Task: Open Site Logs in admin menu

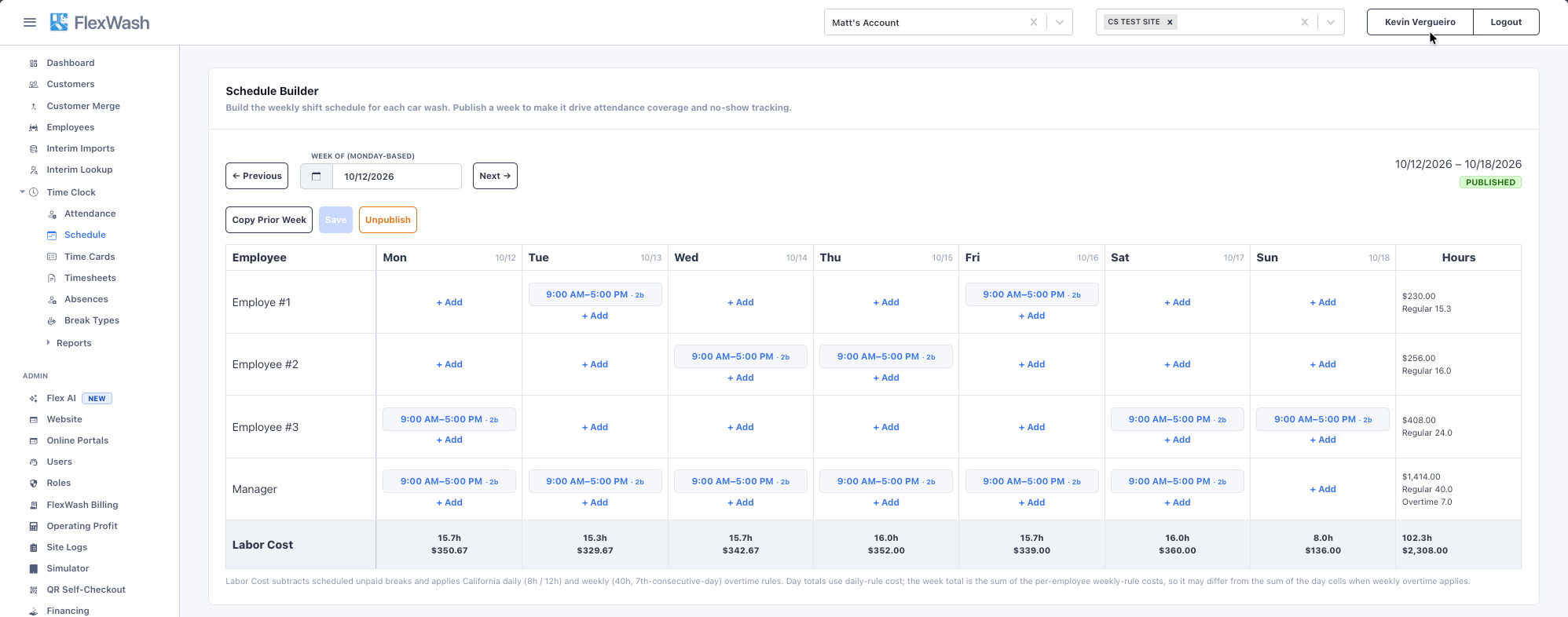Action: [67, 547]
